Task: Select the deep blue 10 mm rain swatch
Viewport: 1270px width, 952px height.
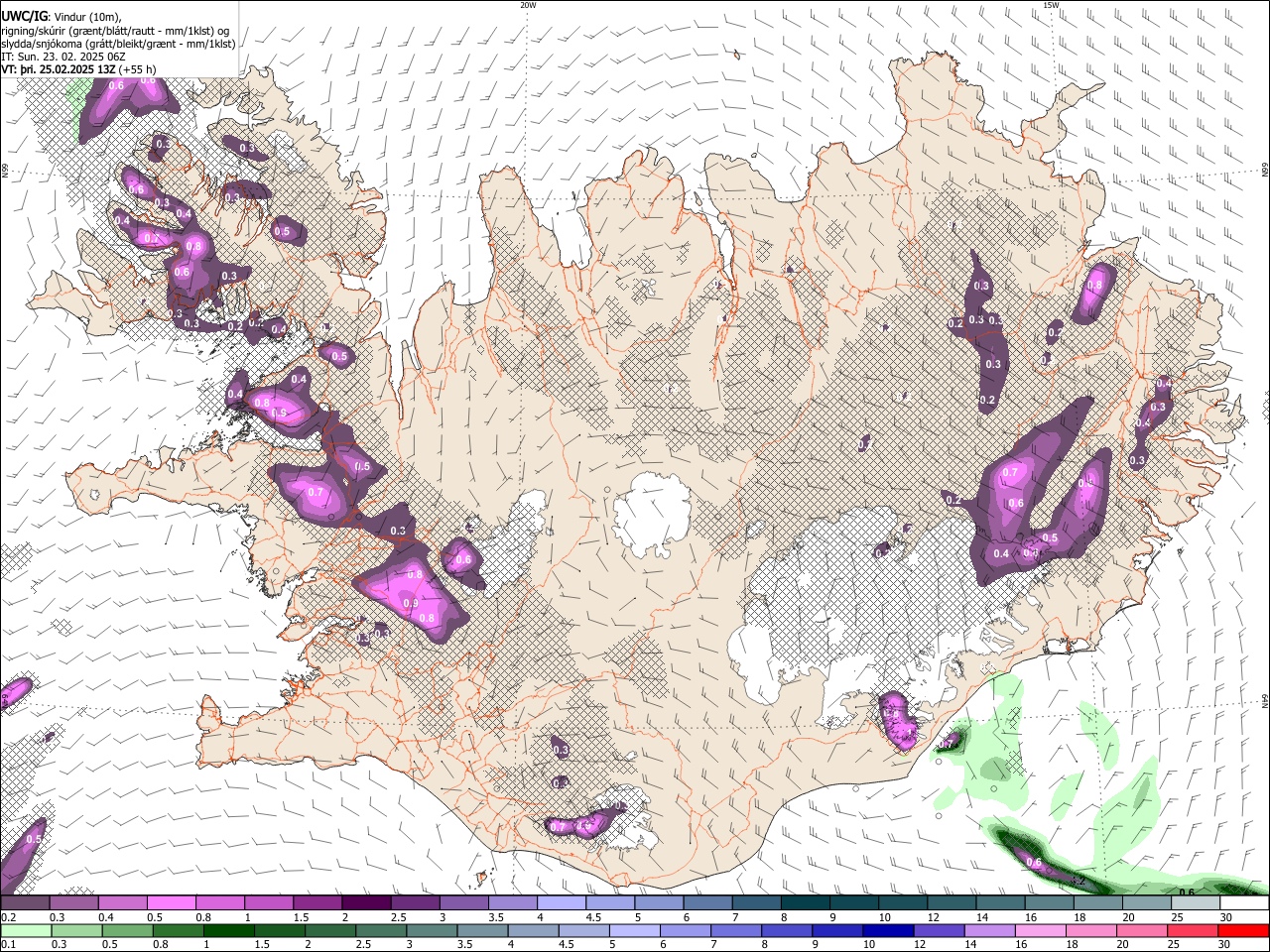Action: click(888, 931)
